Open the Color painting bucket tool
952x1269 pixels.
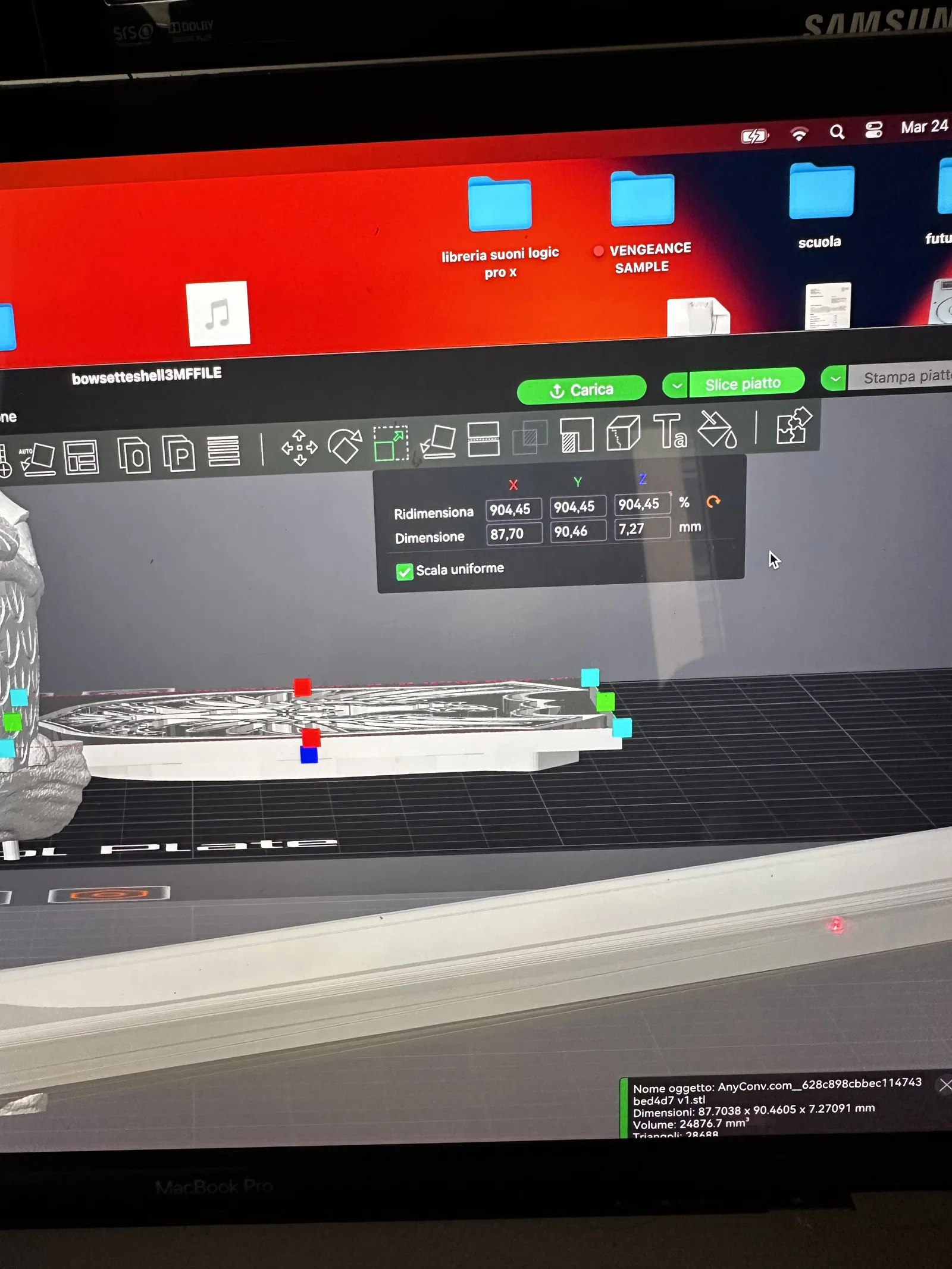coord(717,429)
